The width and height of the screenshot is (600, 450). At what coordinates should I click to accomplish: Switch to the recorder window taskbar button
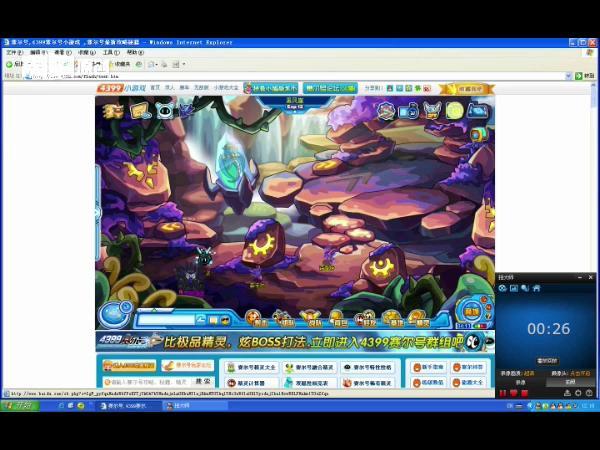tap(195, 406)
